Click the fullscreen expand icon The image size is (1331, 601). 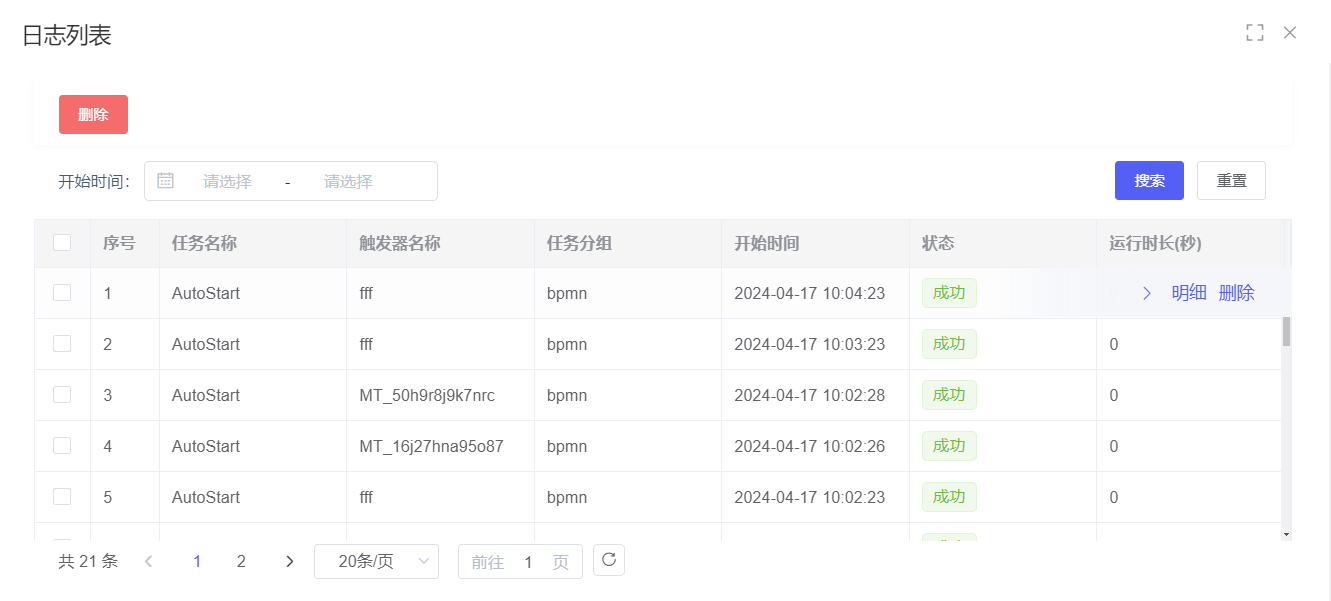point(1254,33)
